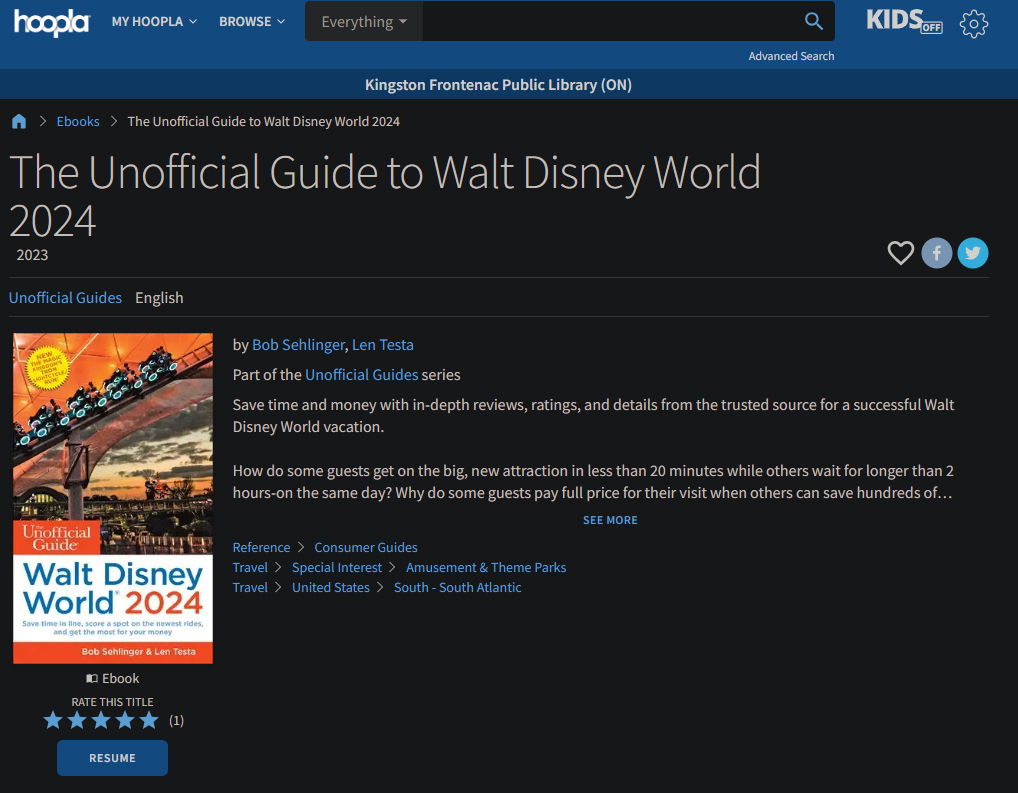The image size is (1018, 793).
Task: Click the RESUME button
Action: click(112, 758)
